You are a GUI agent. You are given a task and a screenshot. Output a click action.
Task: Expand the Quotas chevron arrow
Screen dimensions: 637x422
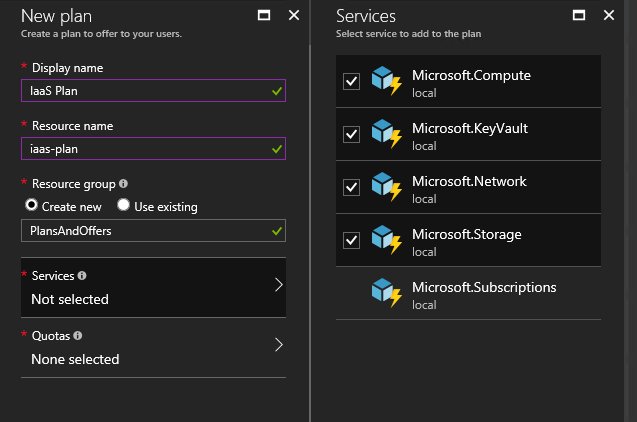click(279, 345)
